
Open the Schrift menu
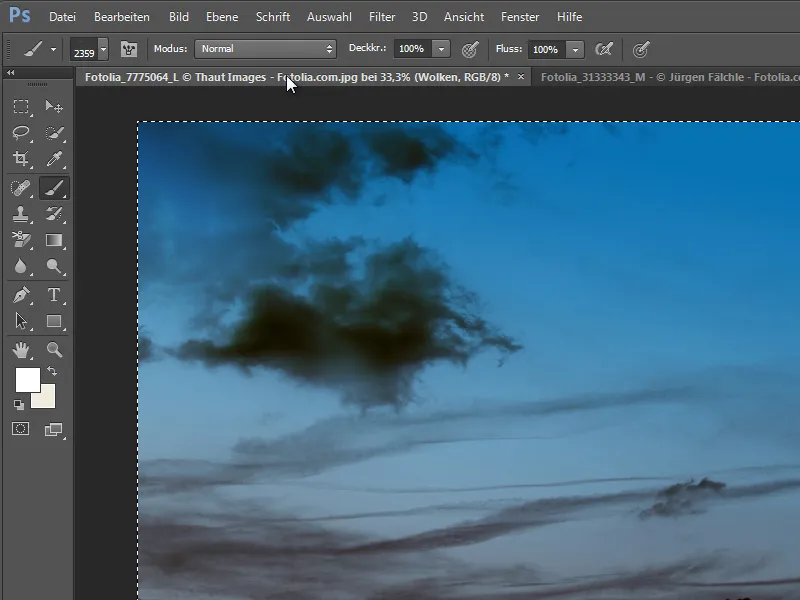pyautogui.click(x=273, y=17)
